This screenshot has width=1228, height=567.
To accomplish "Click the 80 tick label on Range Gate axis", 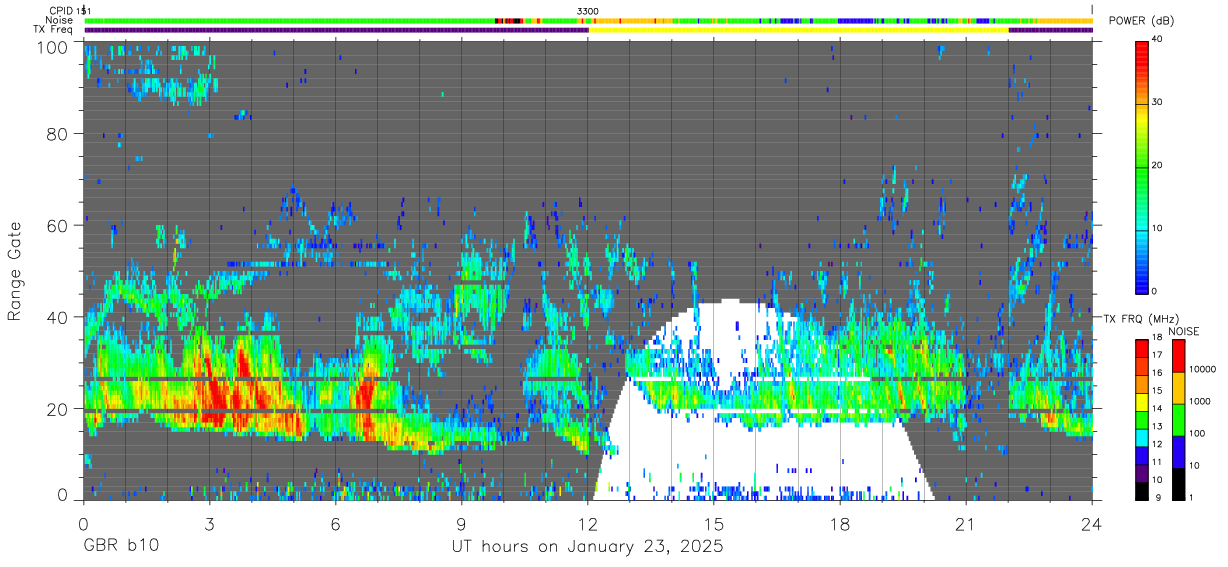I will pos(57,133).
